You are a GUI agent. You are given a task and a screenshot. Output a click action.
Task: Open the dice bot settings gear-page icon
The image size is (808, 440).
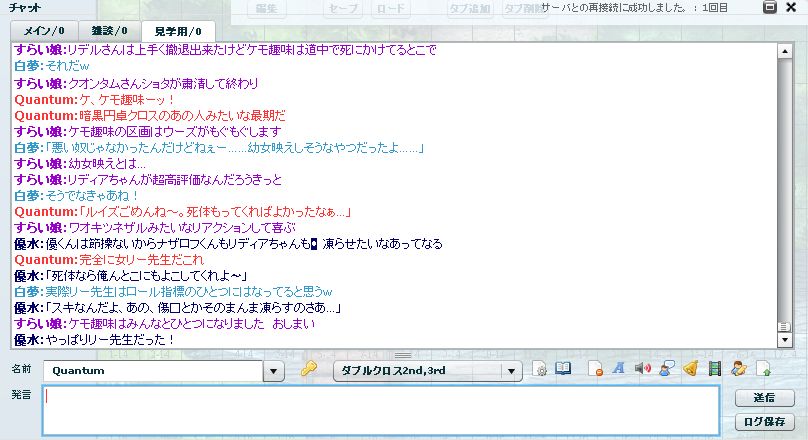[541, 370]
